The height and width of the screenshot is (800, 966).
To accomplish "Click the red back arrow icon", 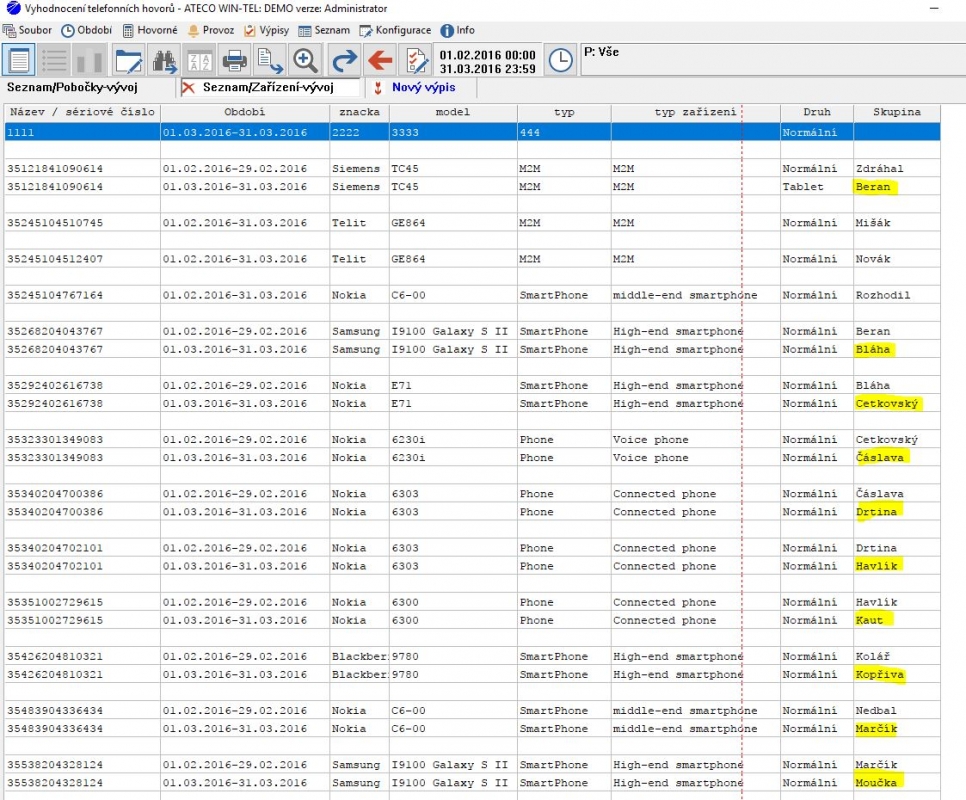I will coord(380,60).
